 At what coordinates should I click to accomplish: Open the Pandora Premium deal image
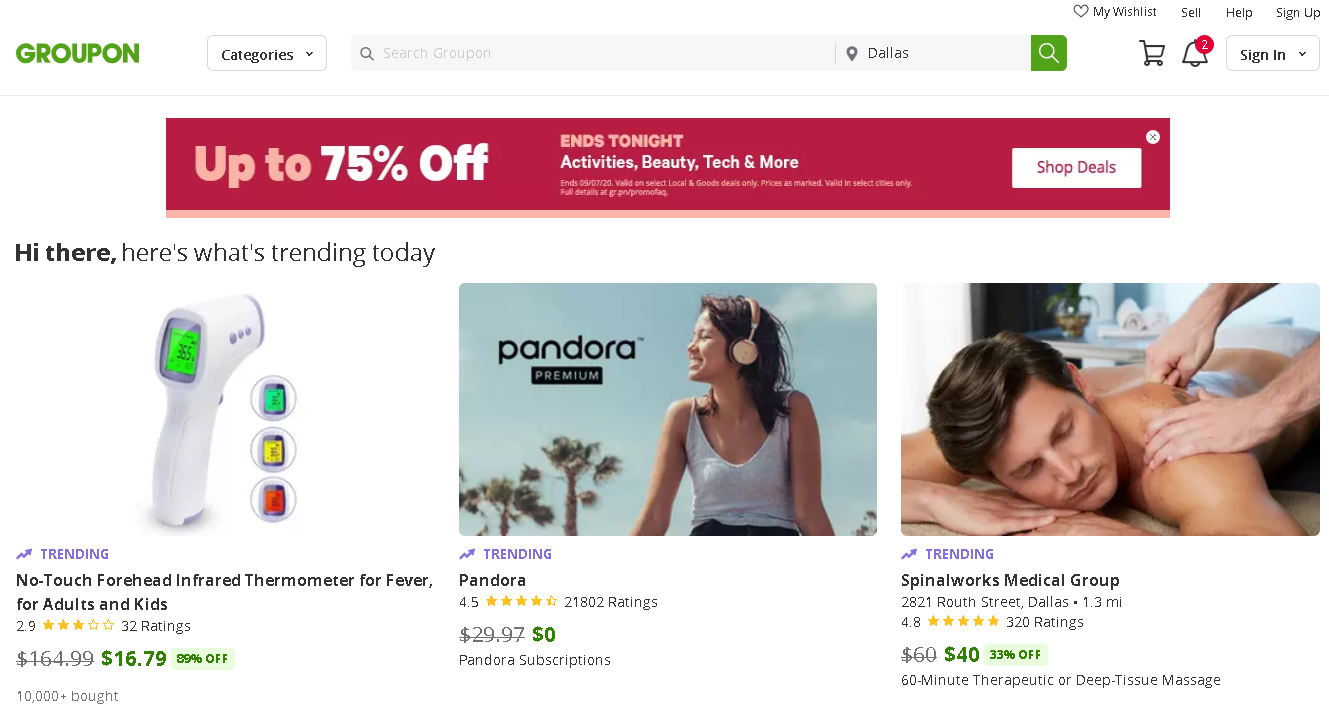(x=667, y=409)
